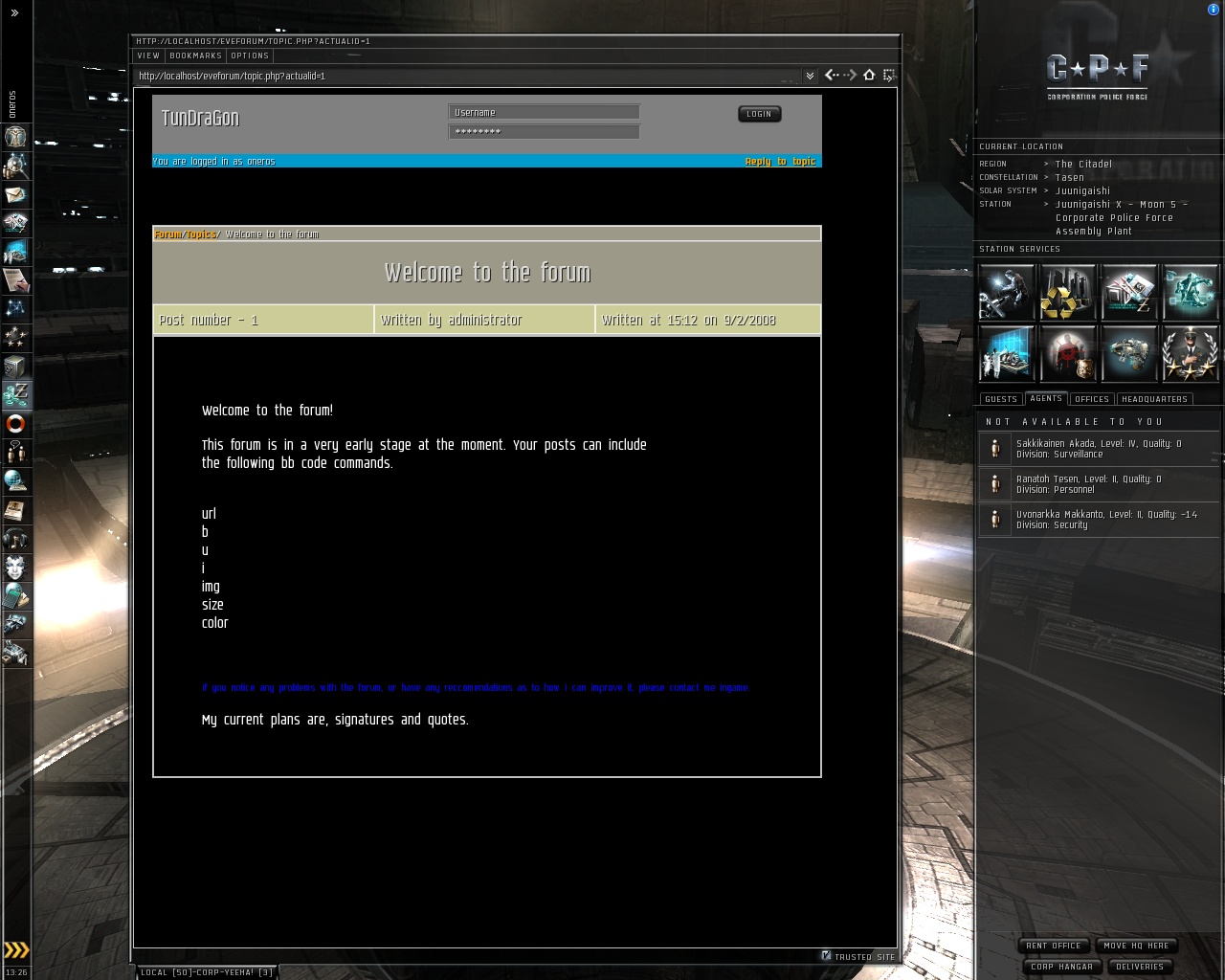1225x980 pixels.
Task: Open the globe browser icon in sidebar
Action: pos(16,481)
